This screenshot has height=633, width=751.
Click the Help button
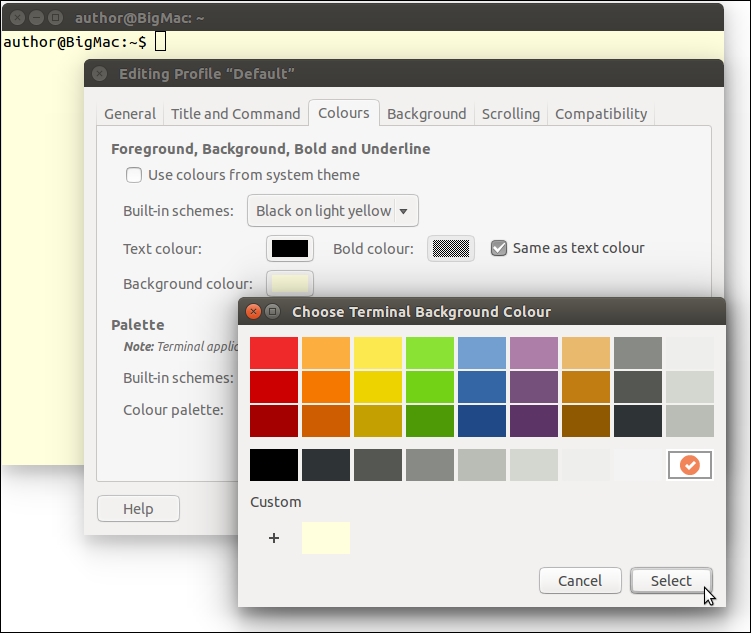tap(138, 509)
